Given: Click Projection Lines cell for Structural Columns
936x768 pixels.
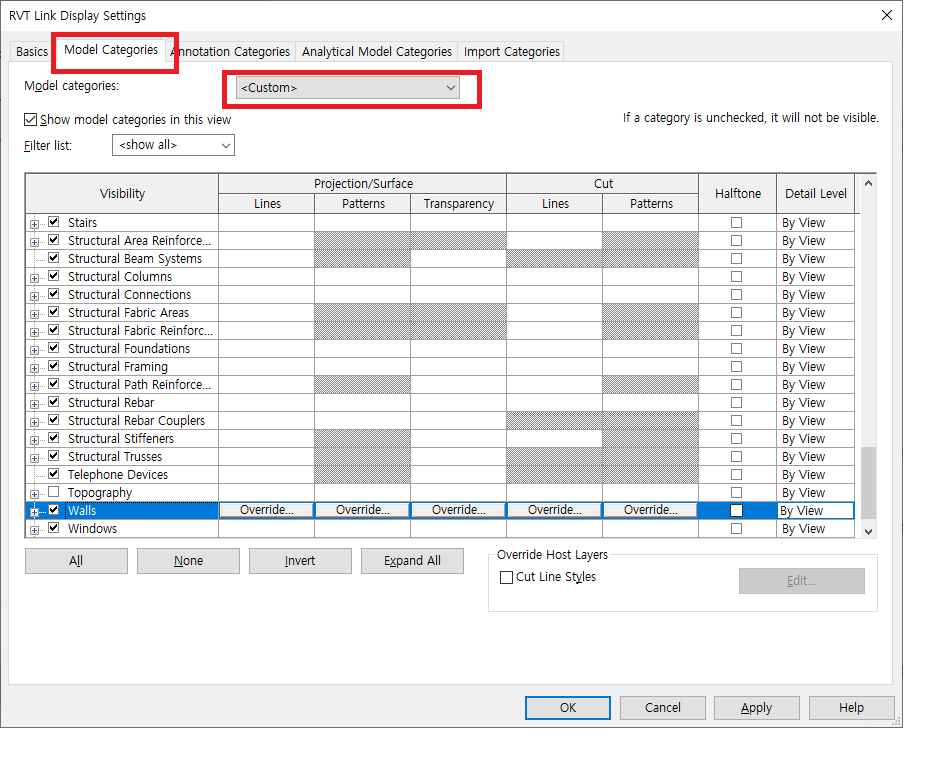Looking at the screenshot, I should point(266,277).
